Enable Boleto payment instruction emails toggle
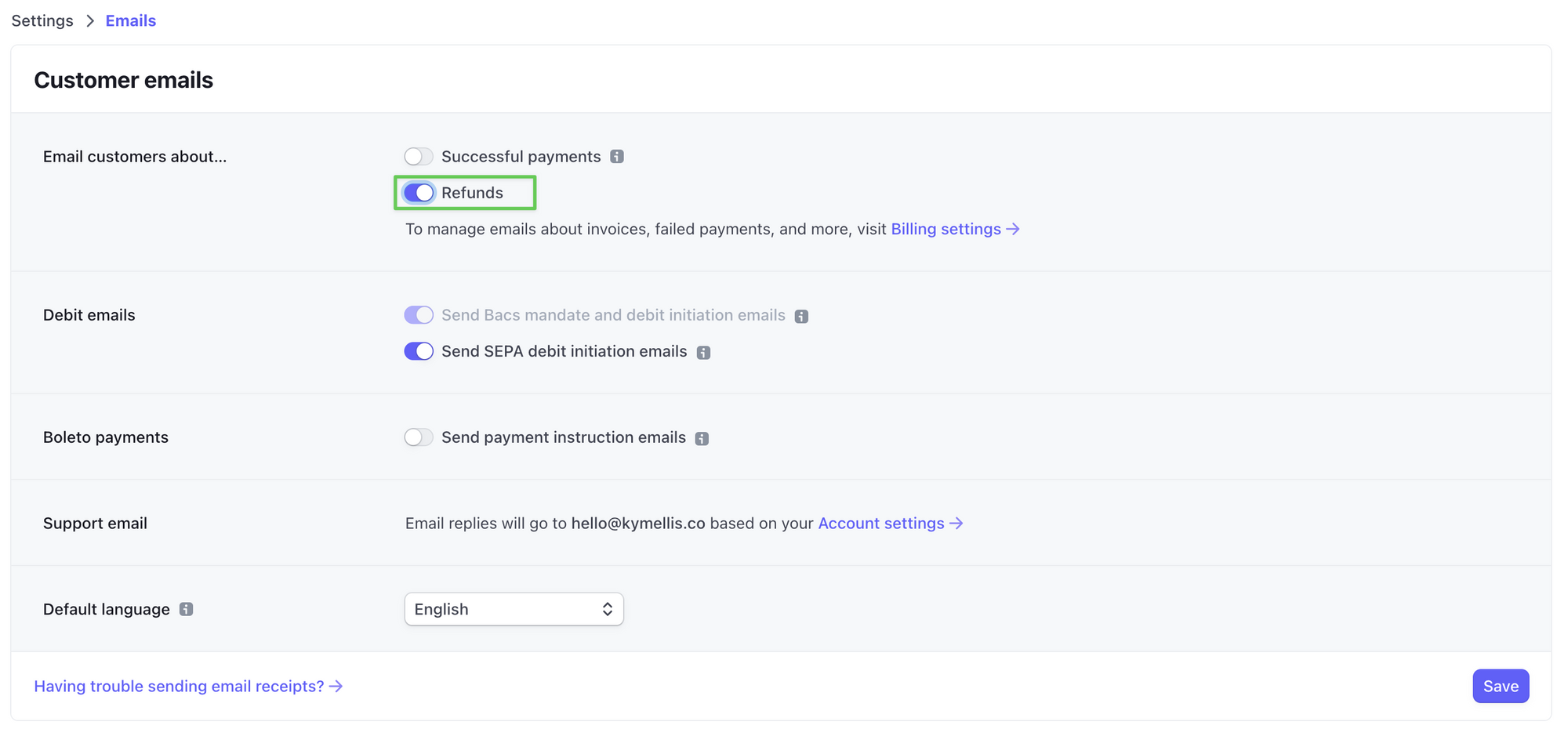The height and width of the screenshot is (736, 1568). 419,437
